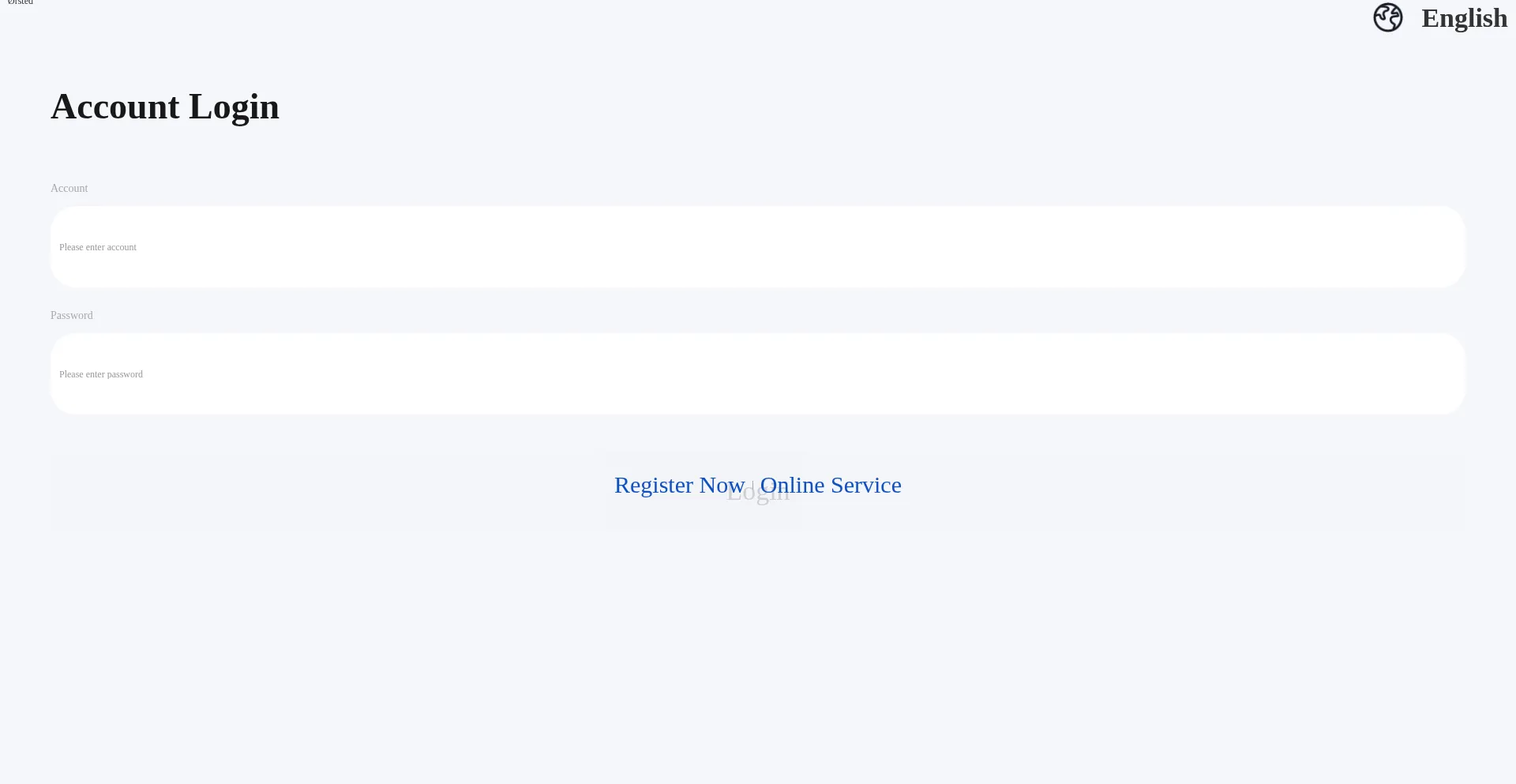Click the right end of the Account field
1516x784 pixels.
[x=1421, y=247]
